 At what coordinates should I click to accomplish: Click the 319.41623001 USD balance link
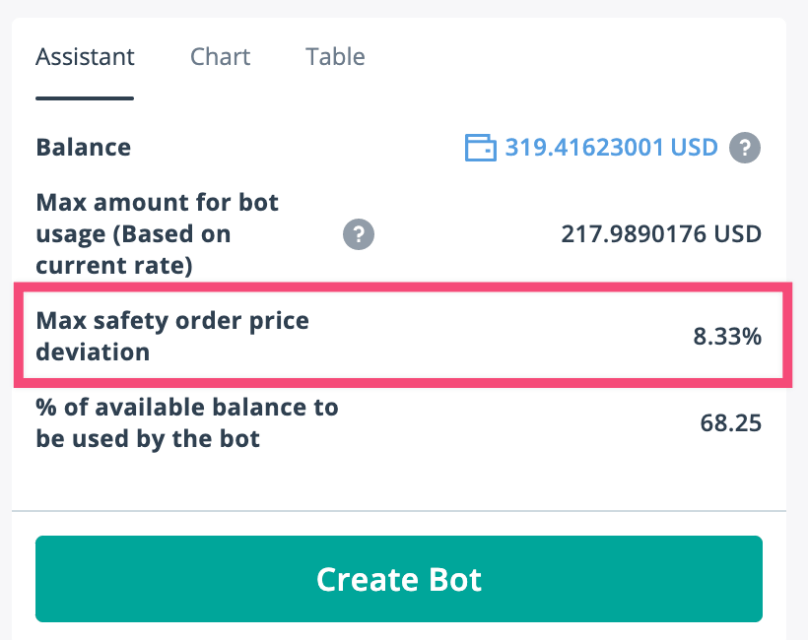pos(609,147)
